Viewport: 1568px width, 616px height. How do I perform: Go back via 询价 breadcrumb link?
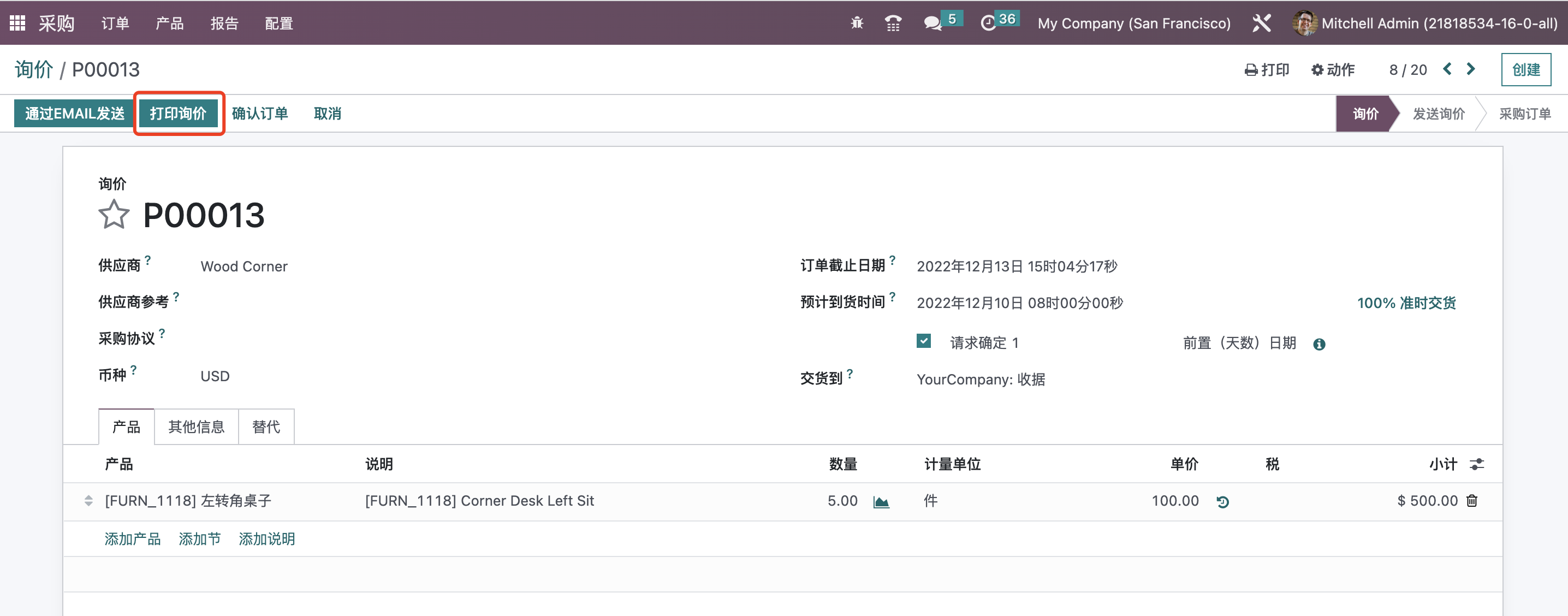[34, 69]
